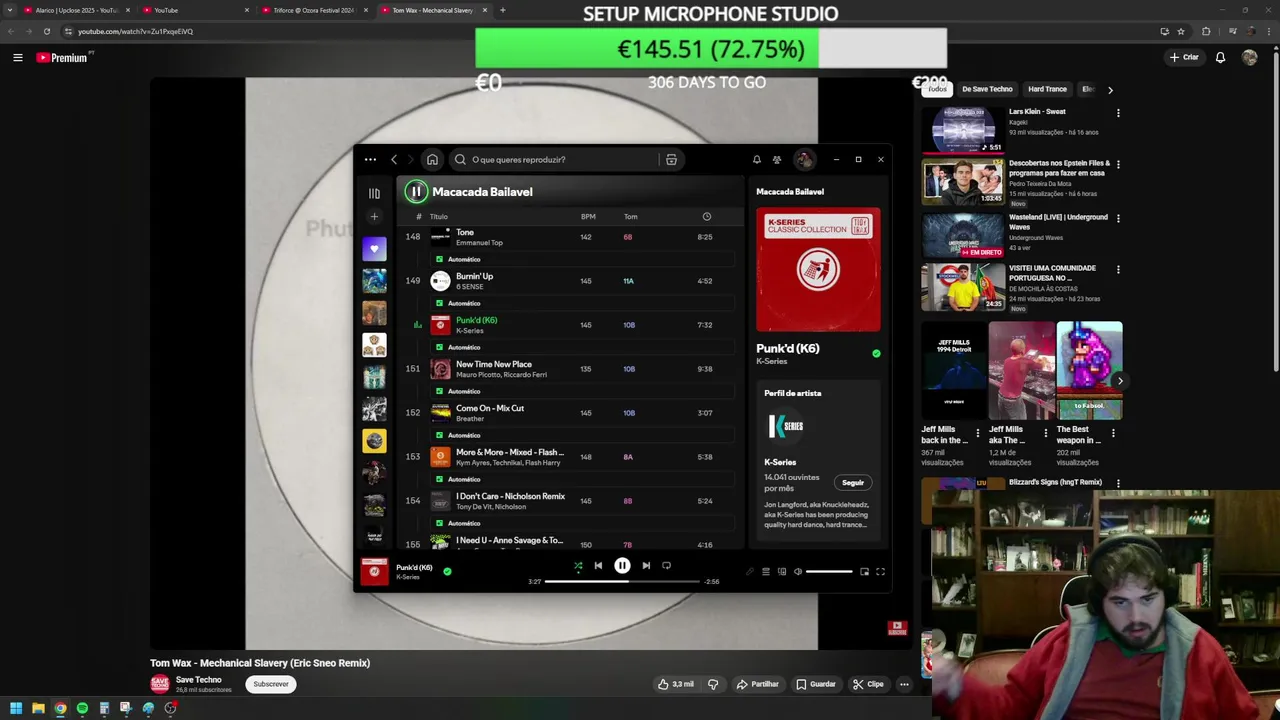
Task: Skip to previous track in Spotify
Action: (598, 565)
